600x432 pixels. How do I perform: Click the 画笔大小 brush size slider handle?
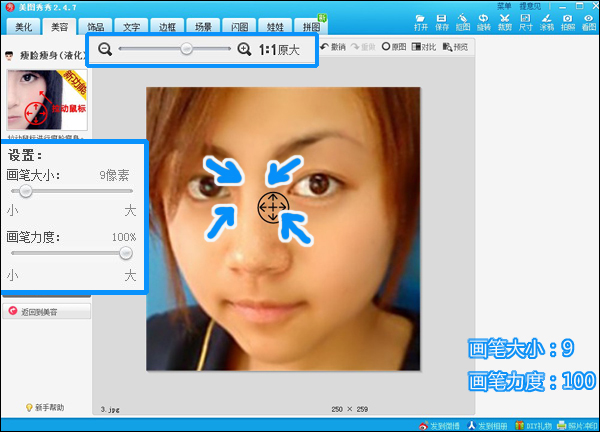[26, 191]
